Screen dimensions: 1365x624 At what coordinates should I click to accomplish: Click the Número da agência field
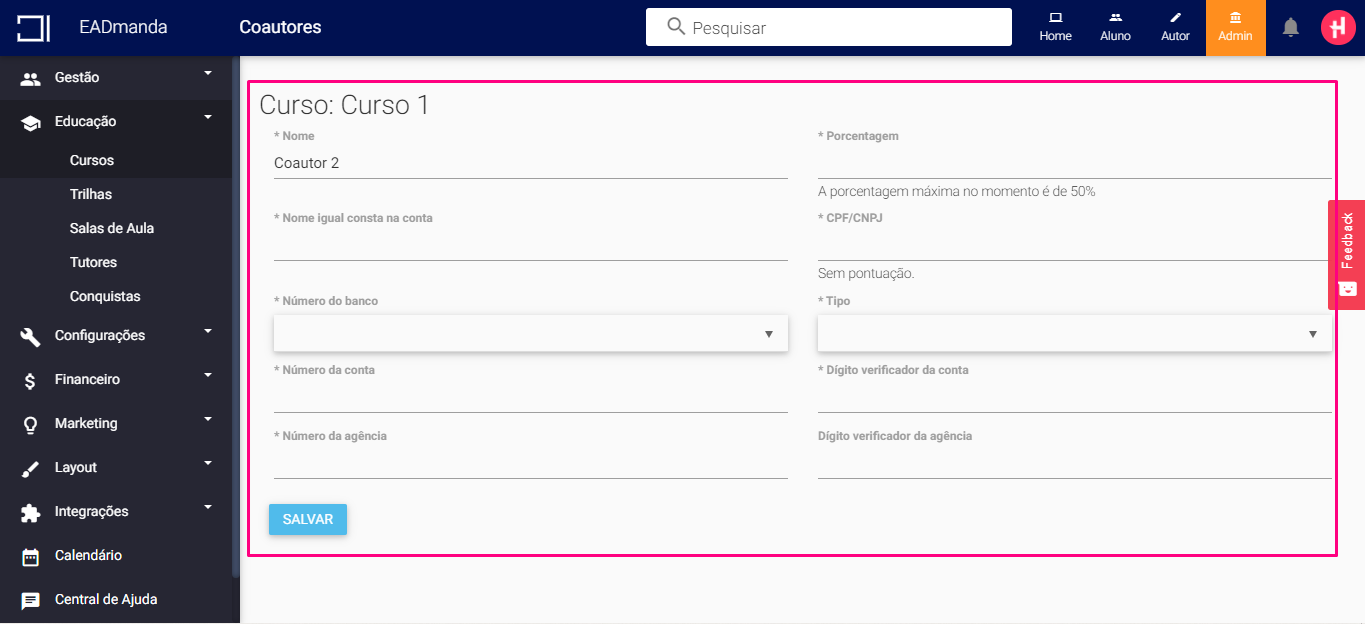531,463
